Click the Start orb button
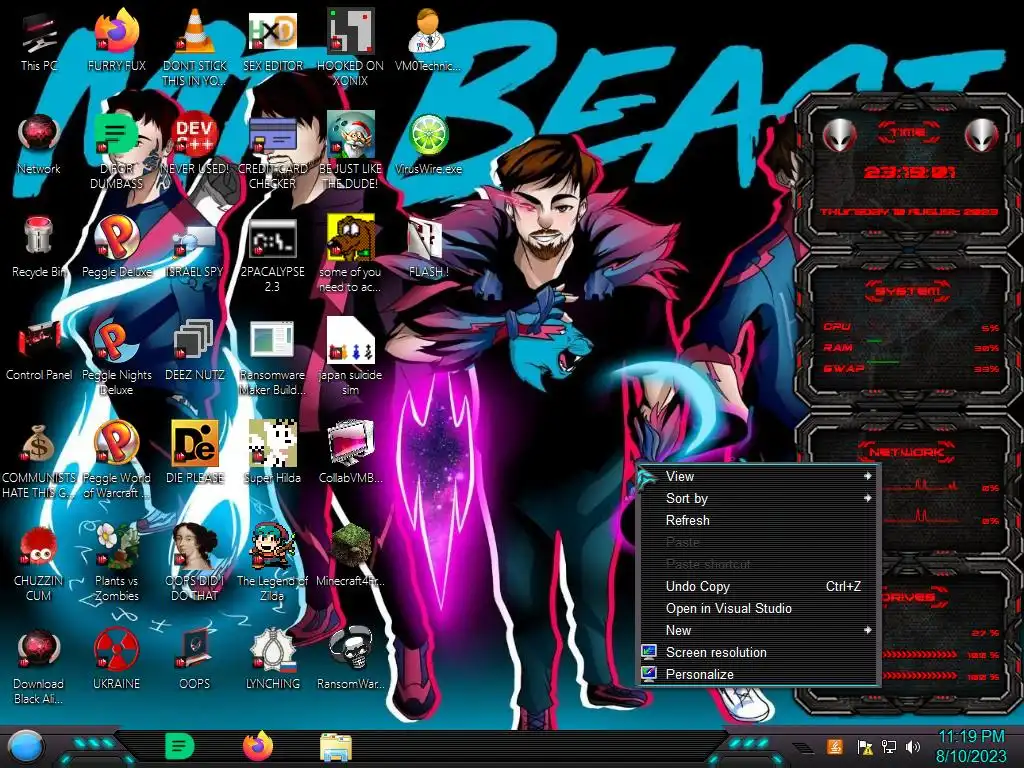Screen dimensions: 1024x768 (26, 748)
